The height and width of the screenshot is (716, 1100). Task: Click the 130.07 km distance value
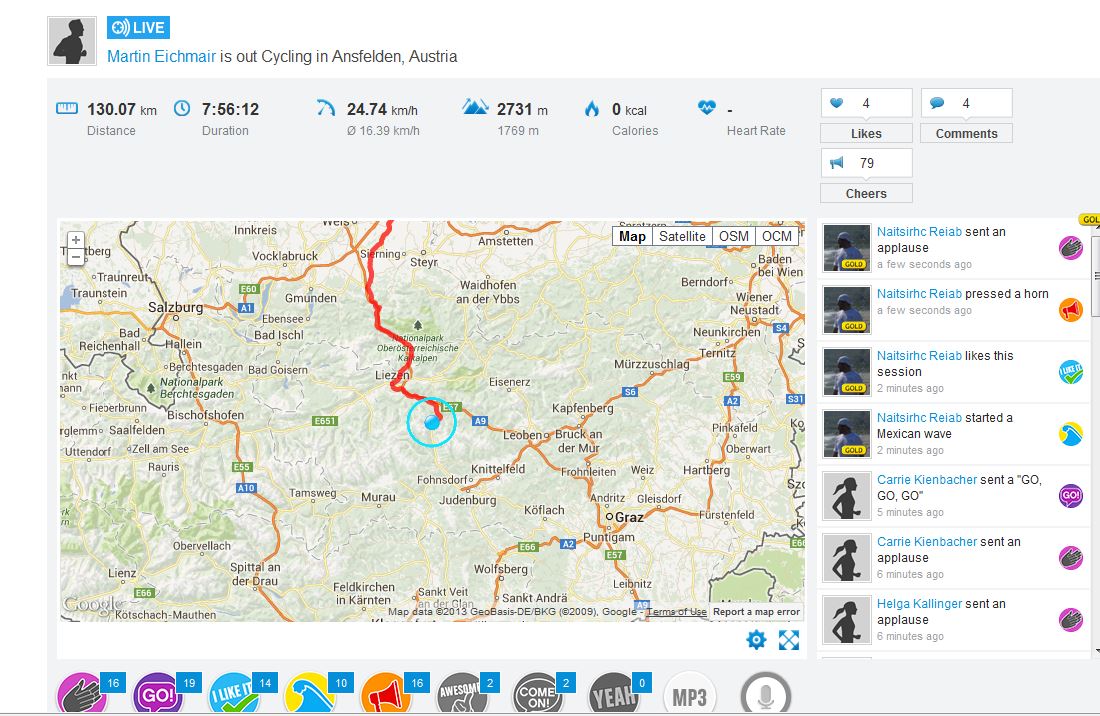[121, 109]
